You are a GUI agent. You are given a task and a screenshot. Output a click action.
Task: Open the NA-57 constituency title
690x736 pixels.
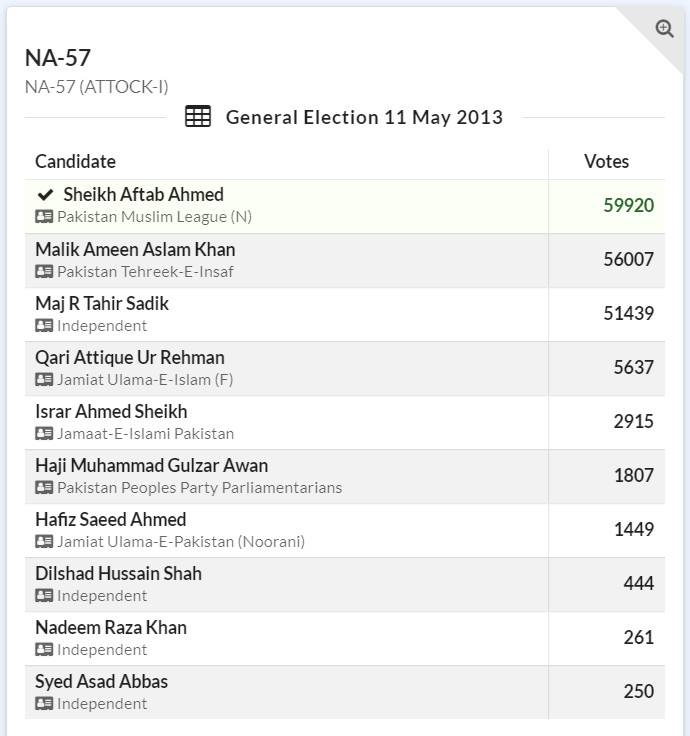[57, 58]
